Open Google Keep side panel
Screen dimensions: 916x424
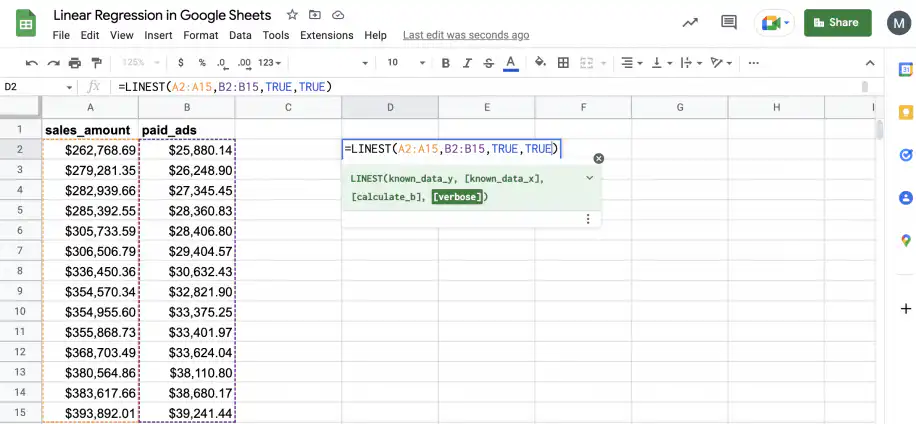(905, 112)
